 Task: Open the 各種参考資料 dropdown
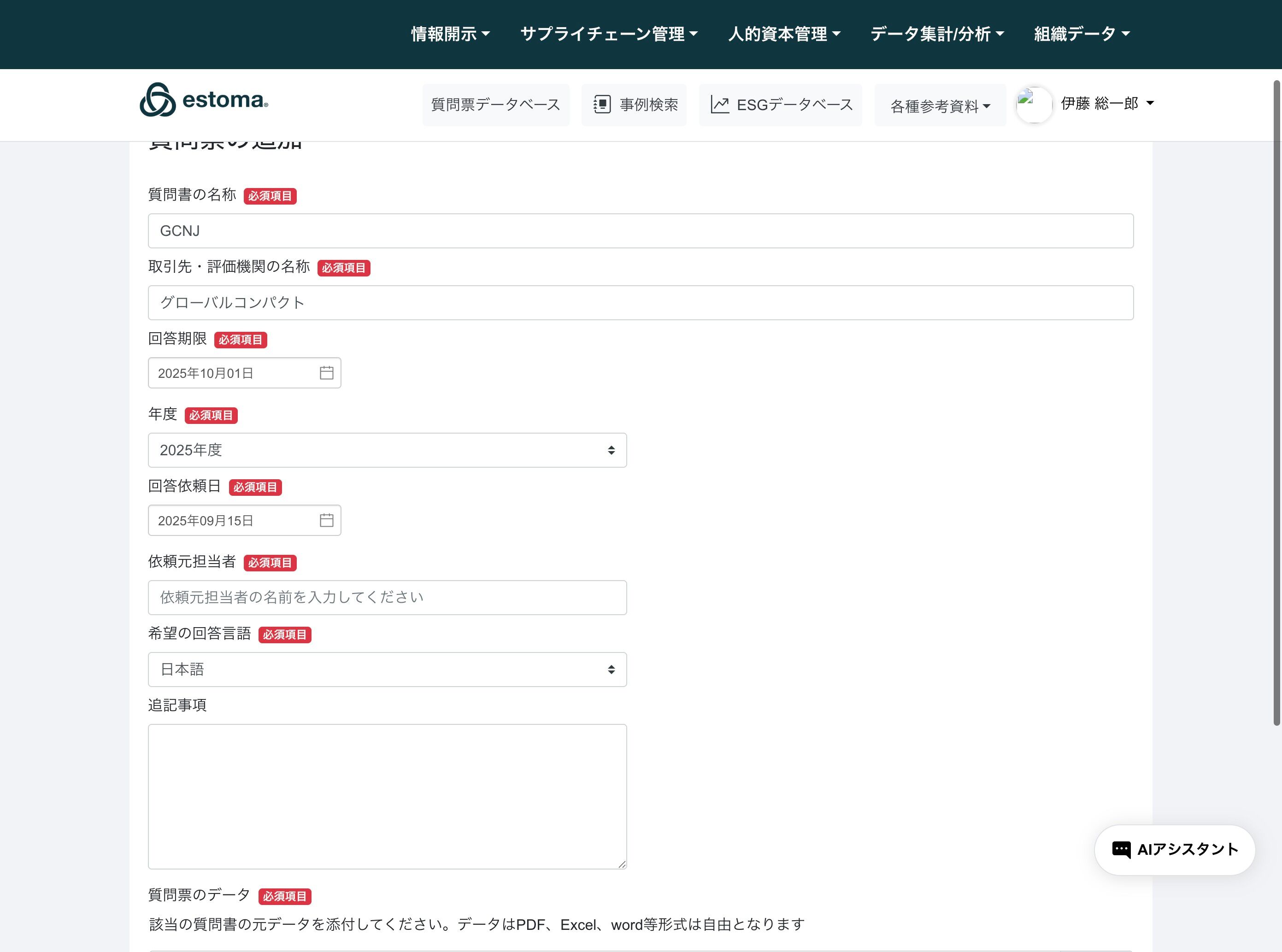click(x=940, y=106)
